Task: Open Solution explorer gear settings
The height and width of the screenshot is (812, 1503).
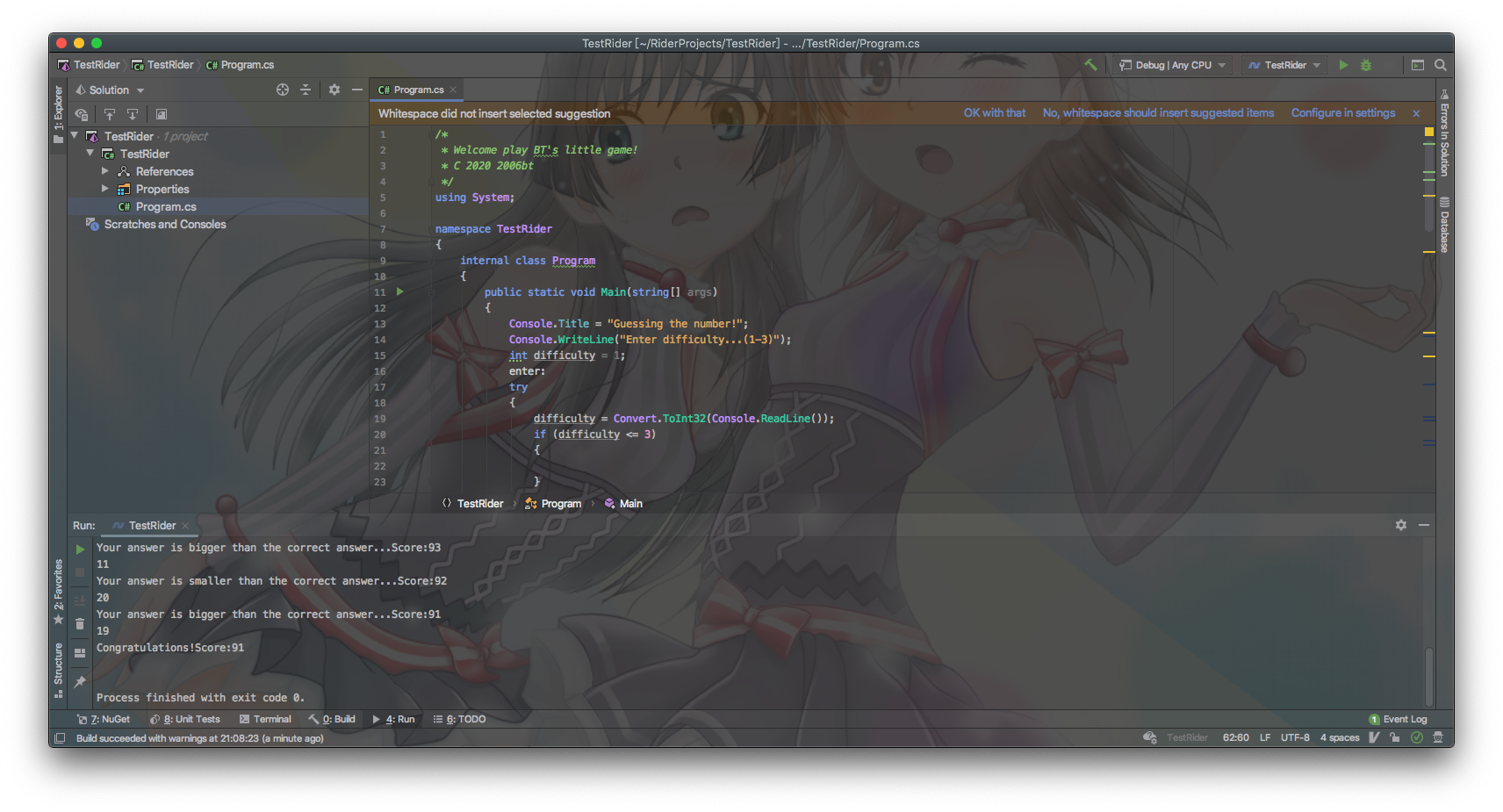Action: pos(334,90)
